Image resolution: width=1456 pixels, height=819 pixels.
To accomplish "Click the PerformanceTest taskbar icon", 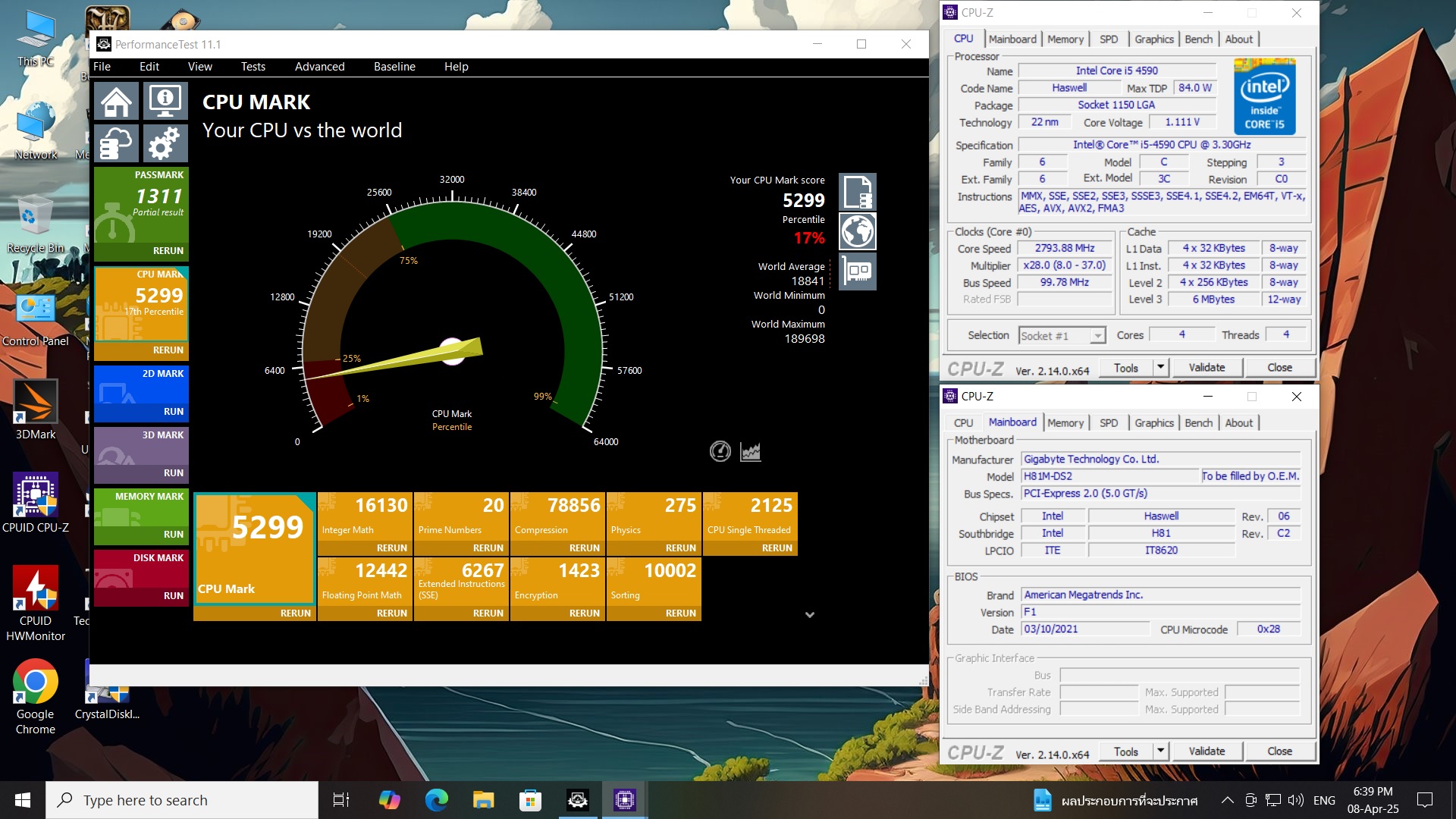I will 577,800.
